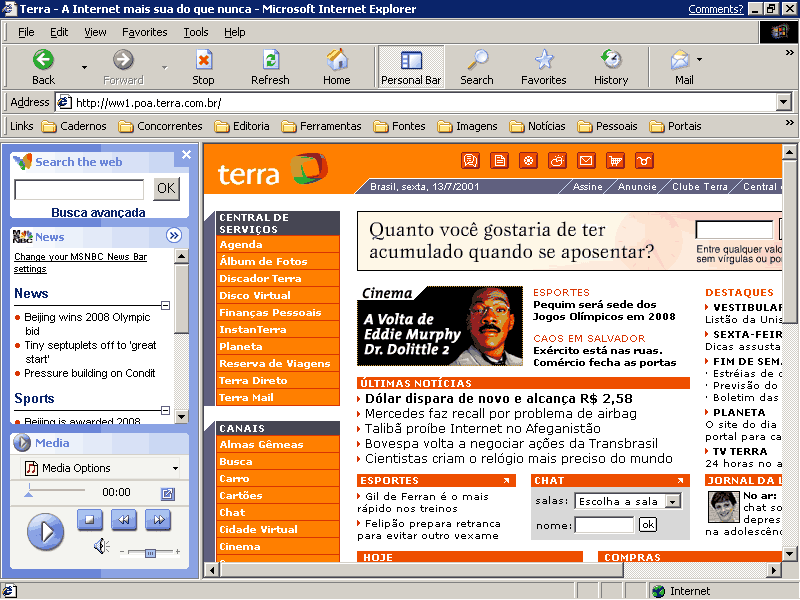Click the media volume slider
The width and height of the screenshot is (800, 600).
150,552
